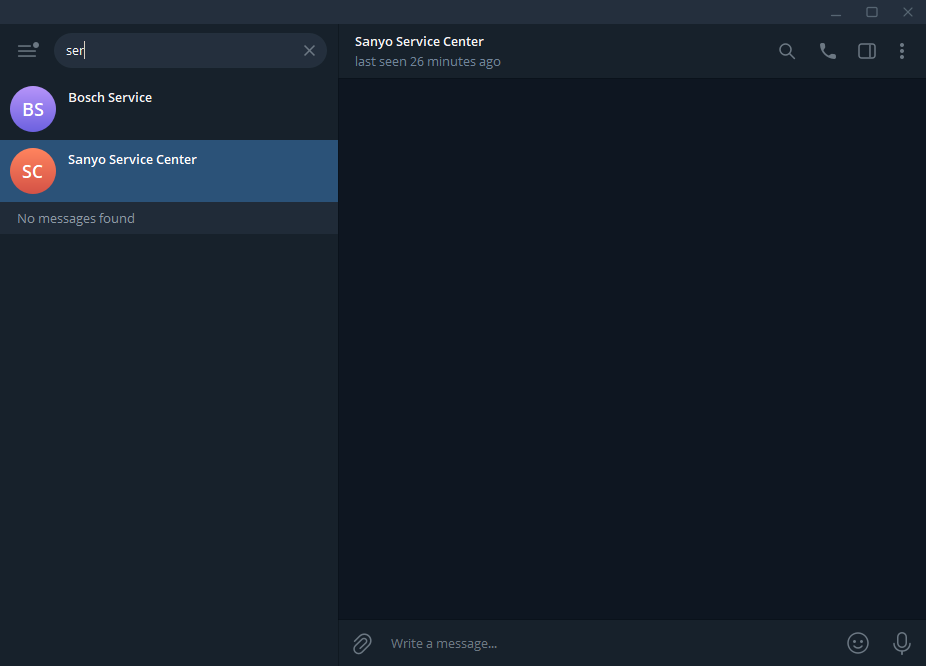Open the three-dot chat options menu

902,51
